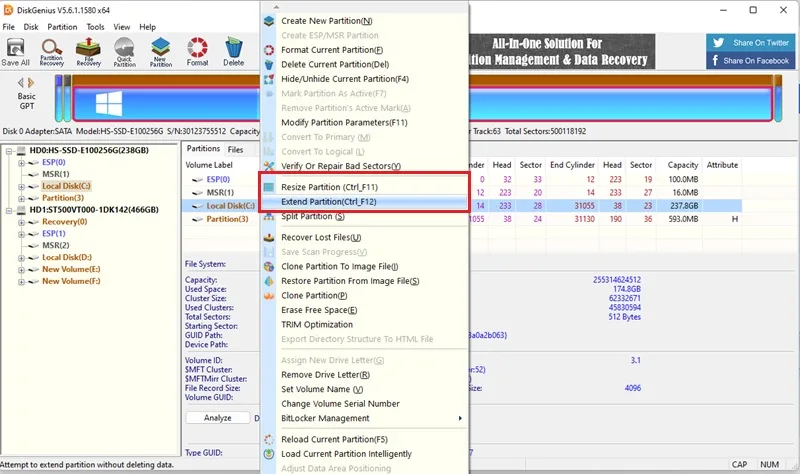Launch the File Recovery tool
The width and height of the screenshot is (800, 474).
(x=88, y=52)
